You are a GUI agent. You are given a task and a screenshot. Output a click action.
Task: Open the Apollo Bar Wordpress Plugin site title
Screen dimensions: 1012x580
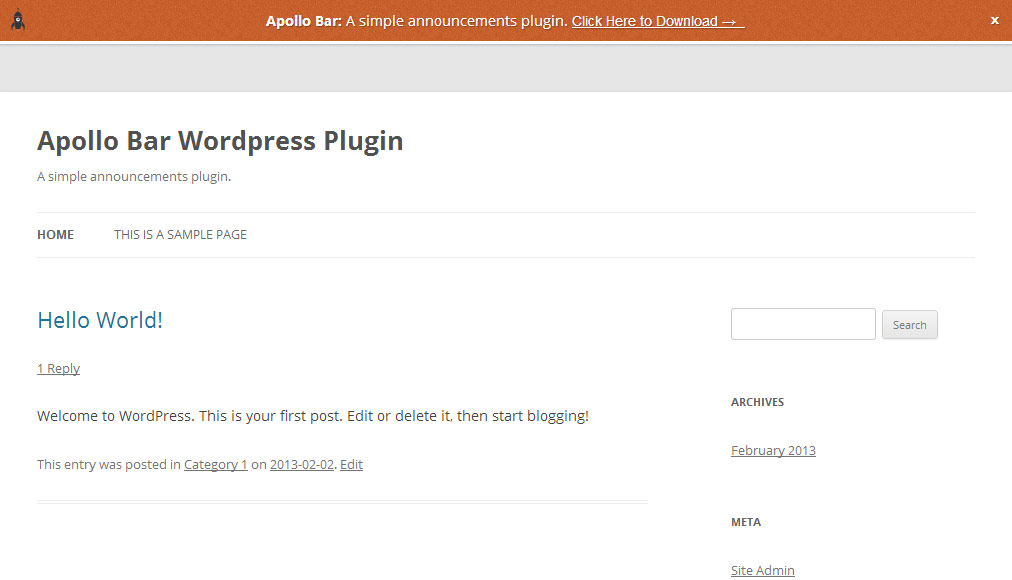pos(220,141)
